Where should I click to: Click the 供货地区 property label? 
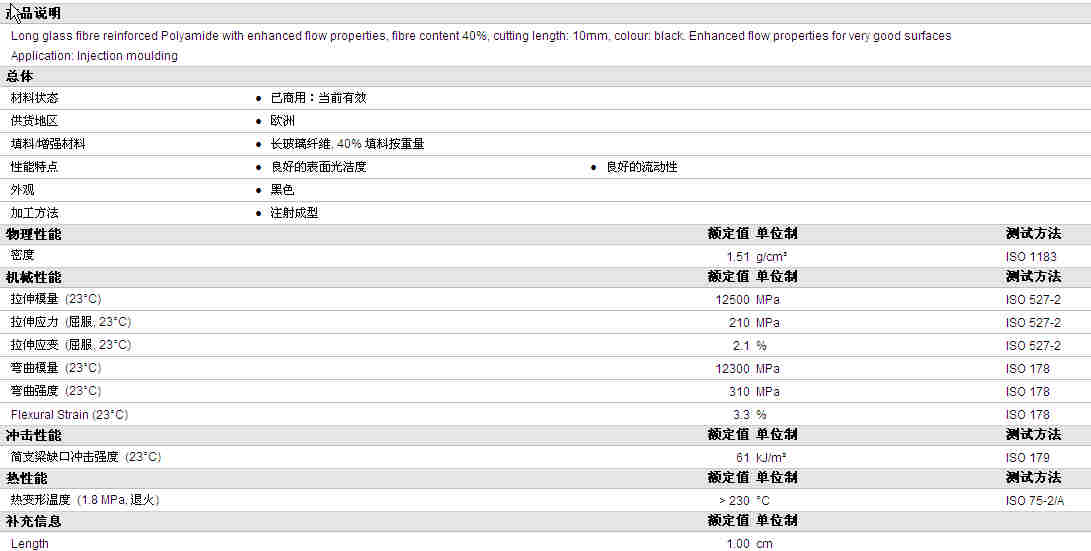(x=34, y=121)
